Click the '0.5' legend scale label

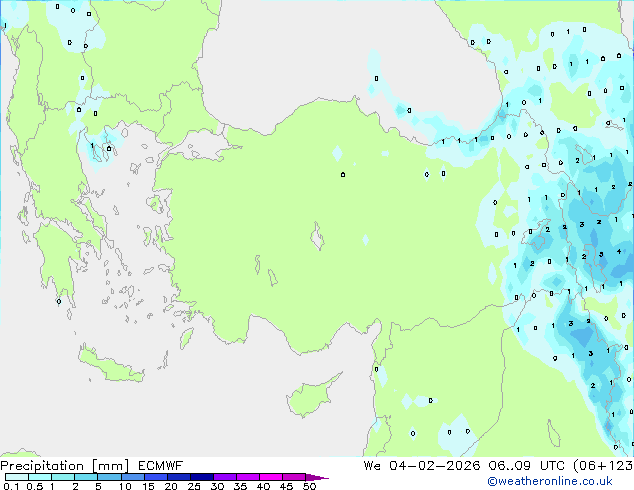tap(35, 486)
